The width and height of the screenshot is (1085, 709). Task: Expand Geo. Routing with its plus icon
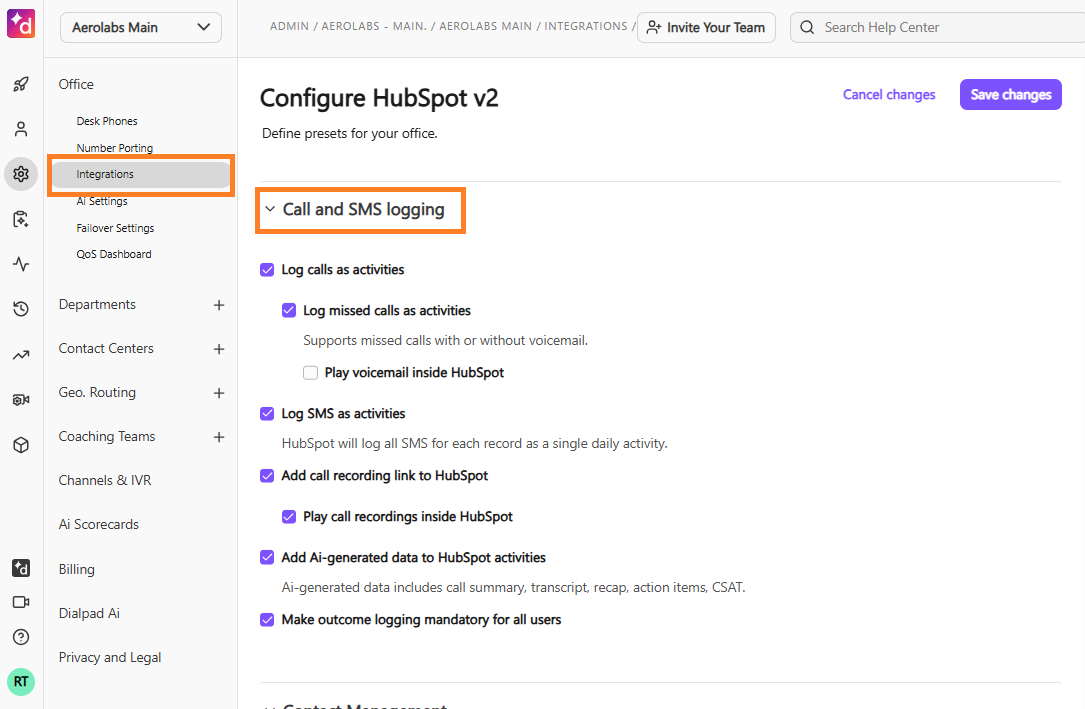coord(219,393)
